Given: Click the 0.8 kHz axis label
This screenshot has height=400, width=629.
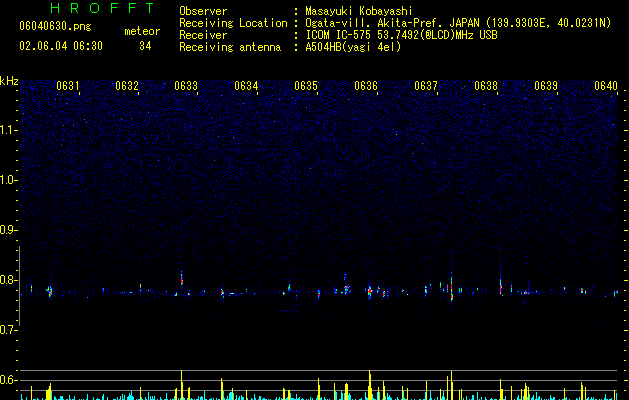Looking at the screenshot, I should pyautogui.click(x=9, y=280).
